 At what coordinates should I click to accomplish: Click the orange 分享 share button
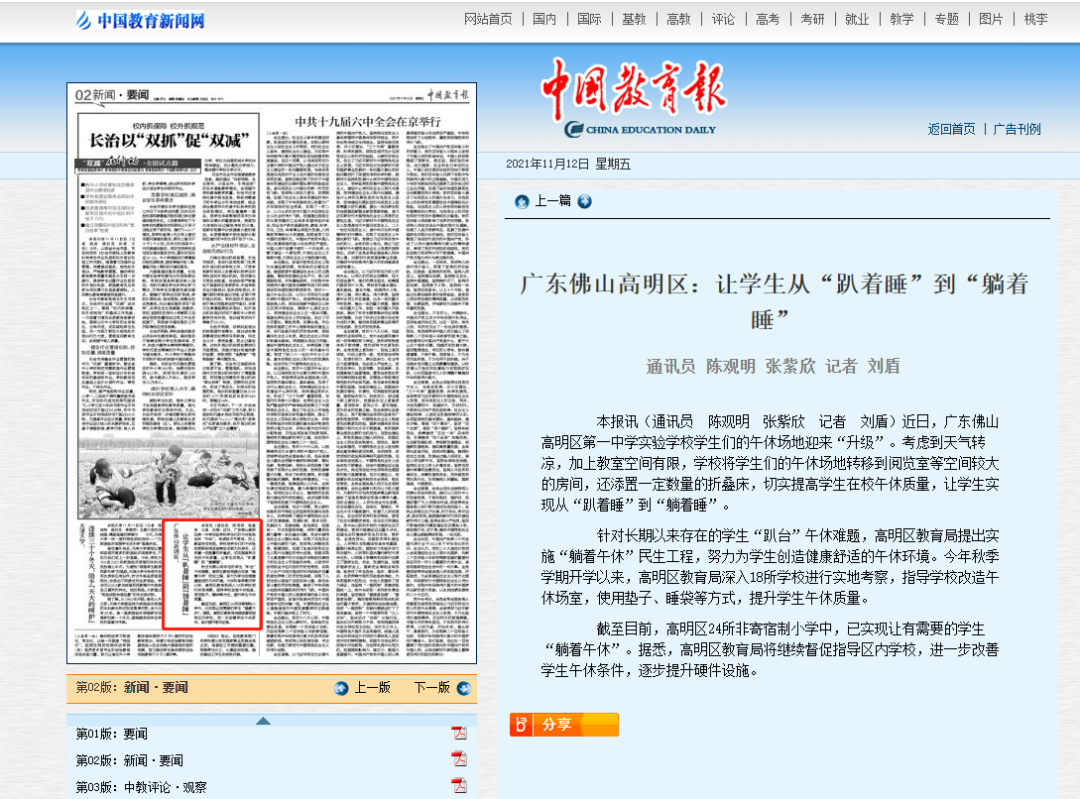coord(563,725)
